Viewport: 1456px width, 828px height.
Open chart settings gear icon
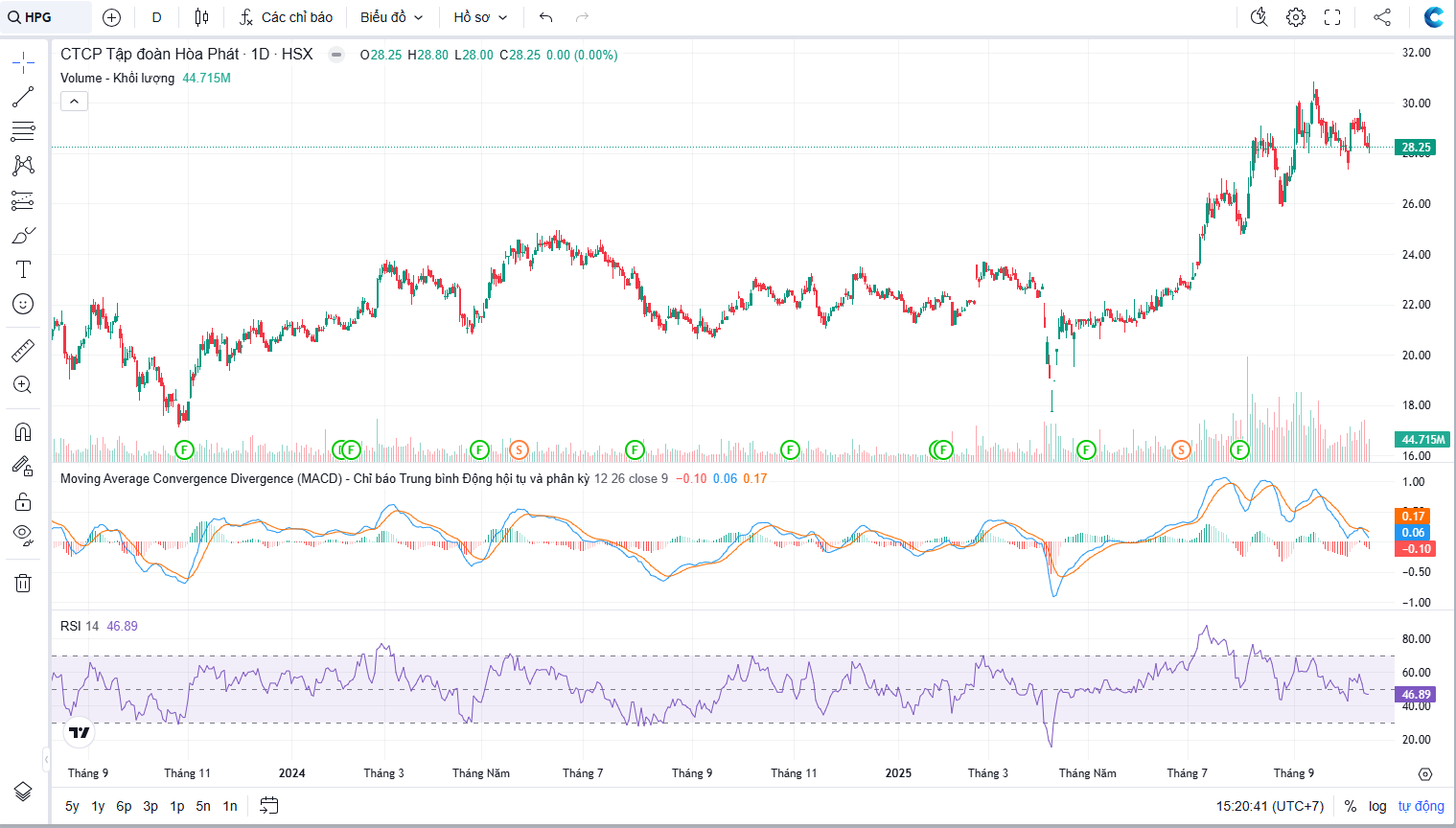(x=1296, y=17)
